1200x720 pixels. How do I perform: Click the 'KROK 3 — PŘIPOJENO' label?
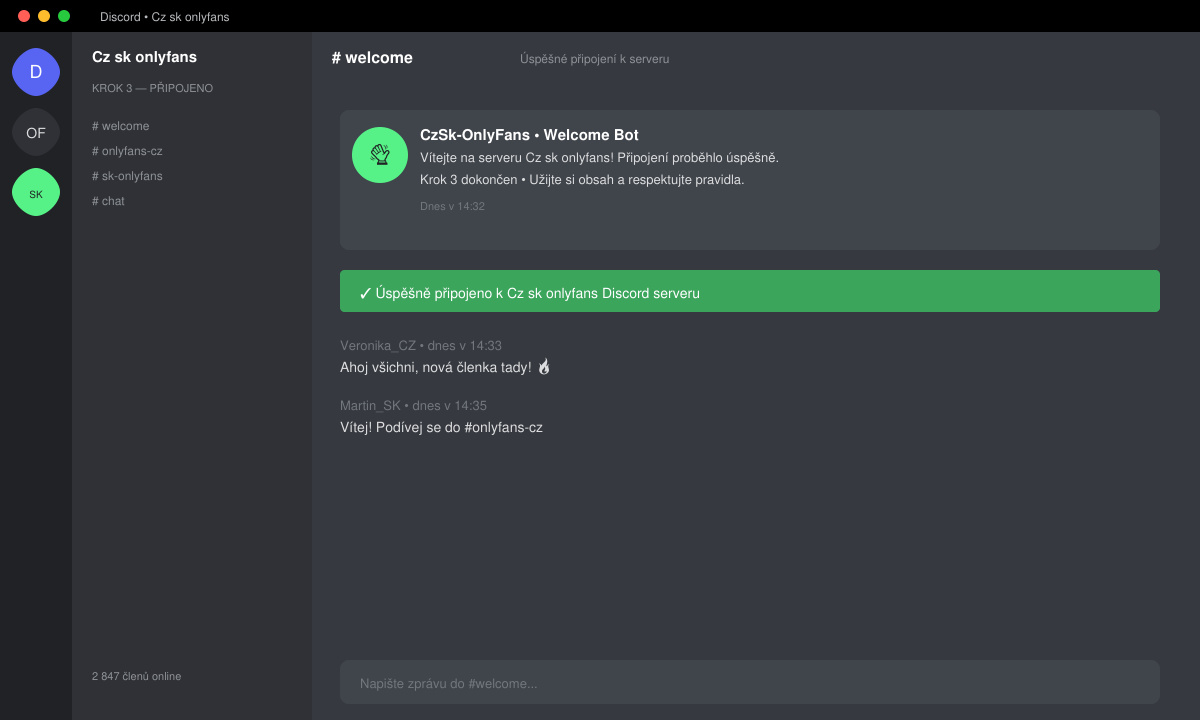pos(152,88)
